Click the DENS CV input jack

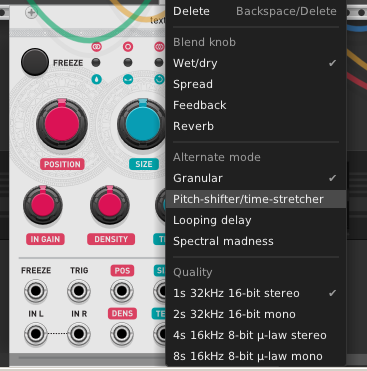[122, 334]
